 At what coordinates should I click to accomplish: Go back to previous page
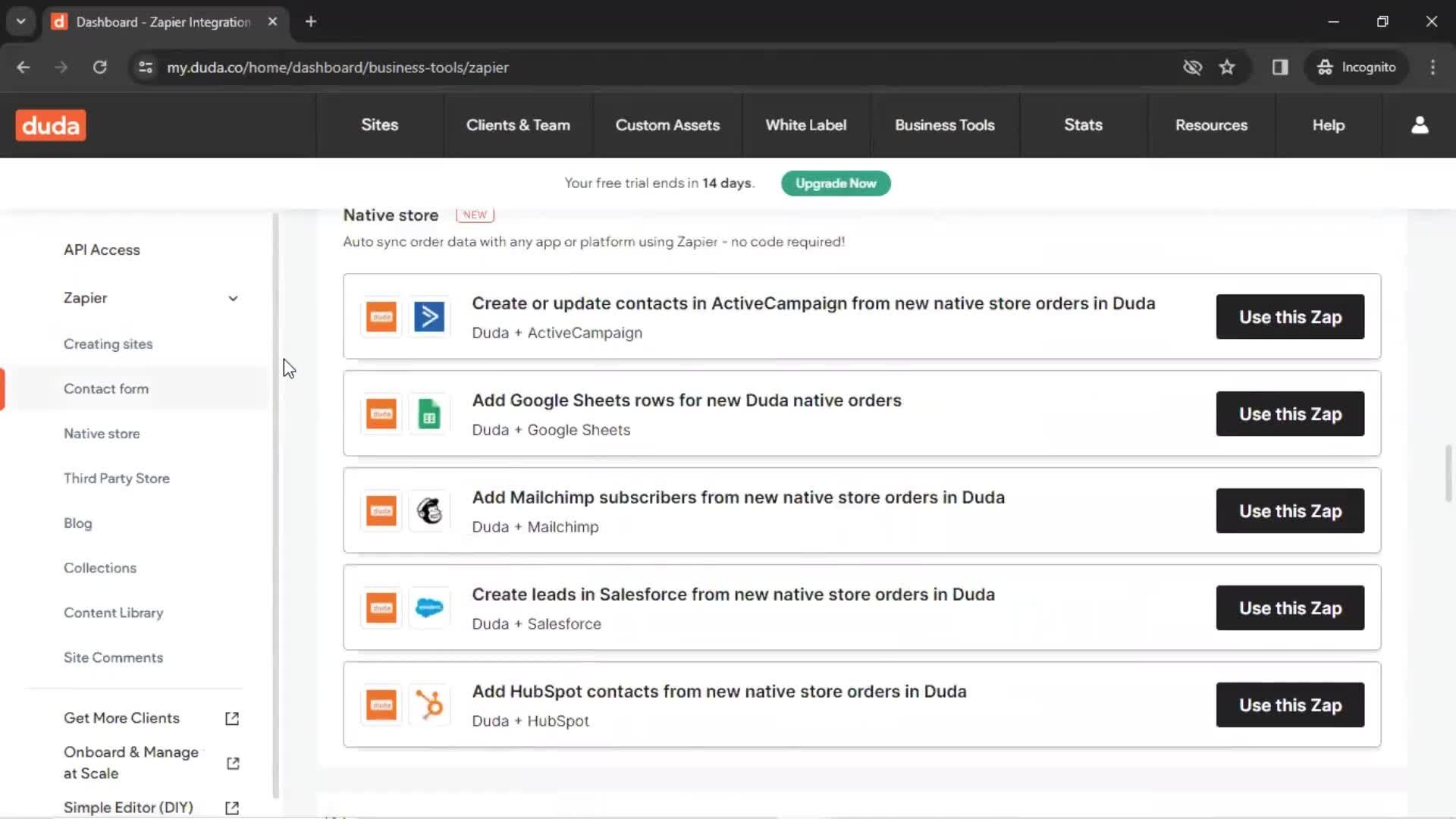pyautogui.click(x=24, y=67)
